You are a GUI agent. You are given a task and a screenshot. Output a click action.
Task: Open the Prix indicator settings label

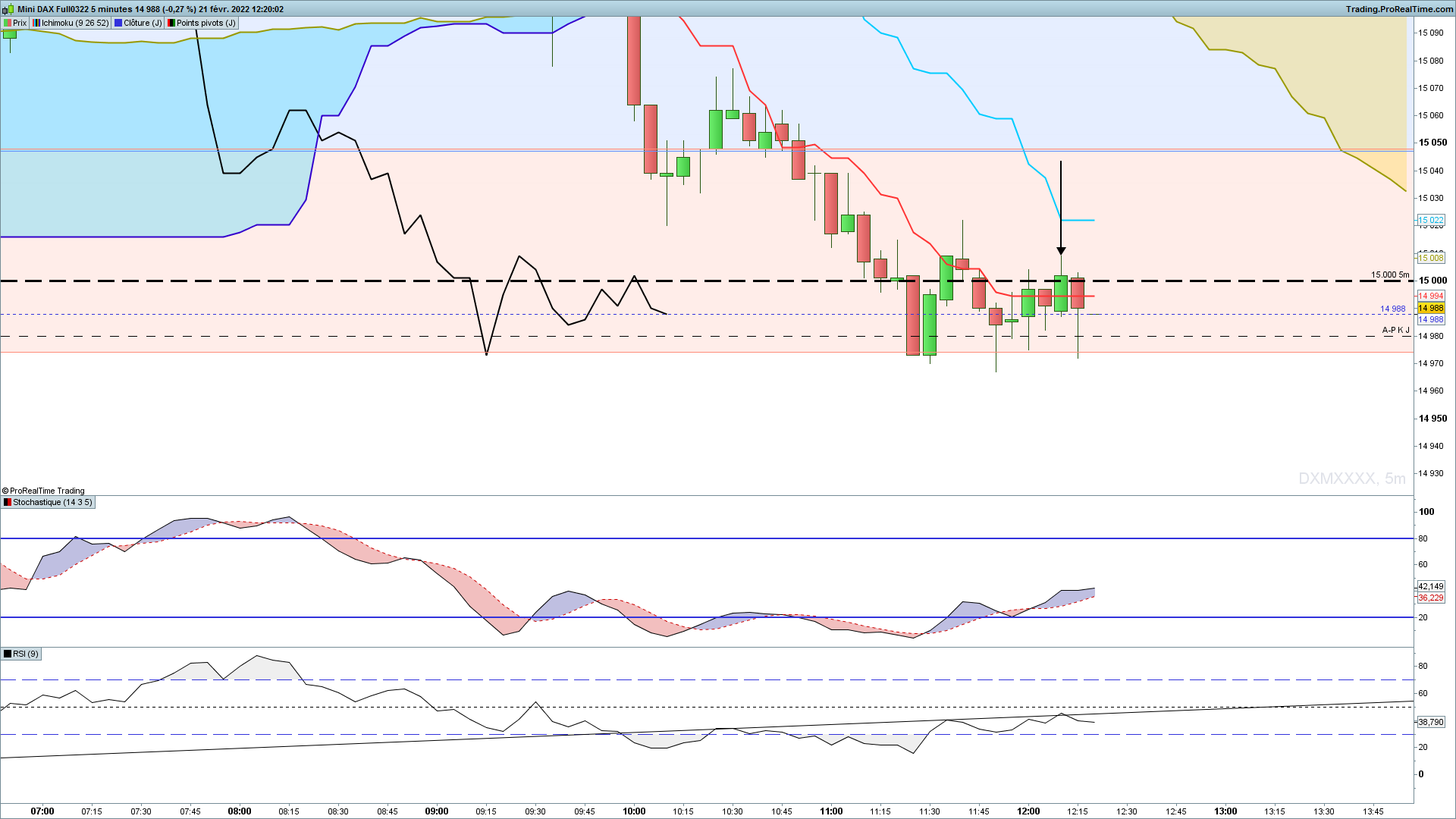tap(15, 23)
